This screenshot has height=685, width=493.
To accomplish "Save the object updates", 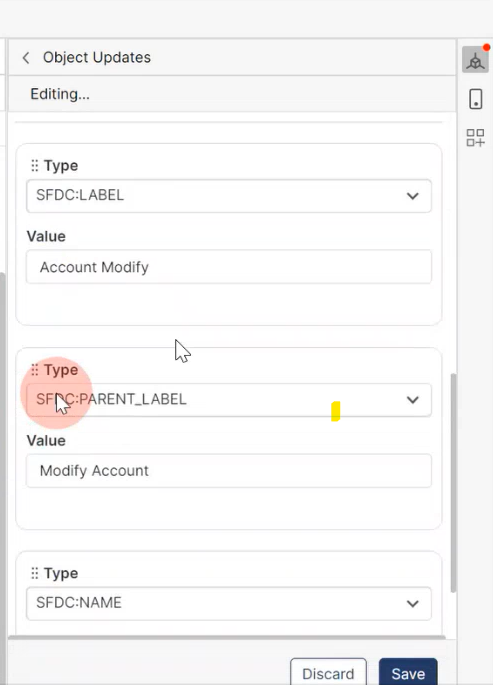I will click(x=408, y=673).
